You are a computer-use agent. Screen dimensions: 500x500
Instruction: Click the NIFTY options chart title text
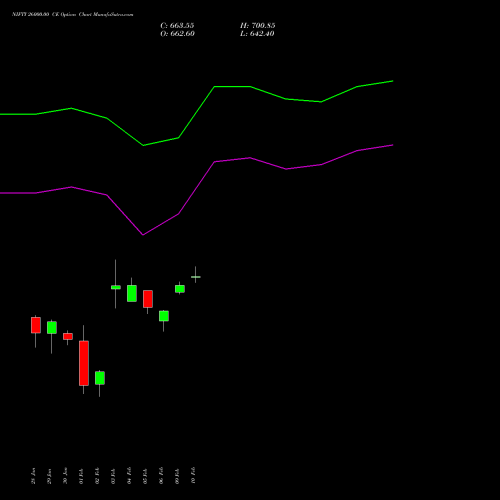pos(73,15)
